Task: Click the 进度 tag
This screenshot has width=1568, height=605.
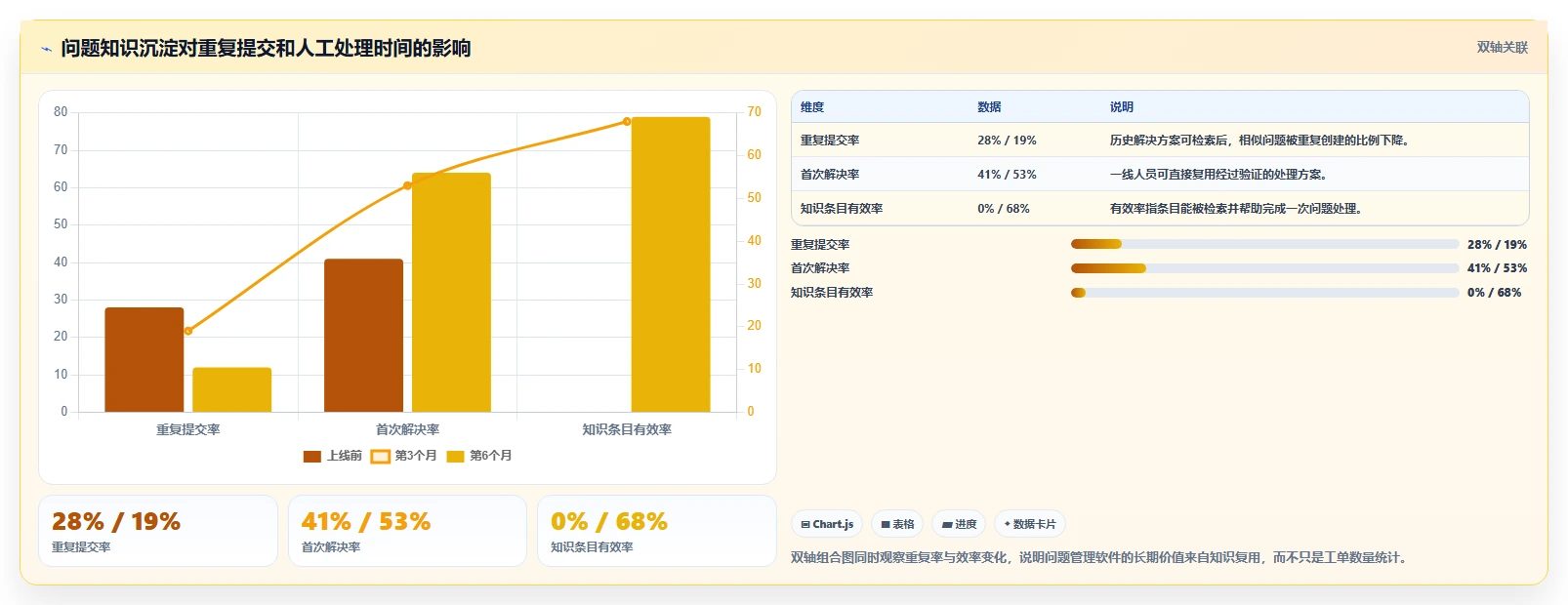Action: (959, 524)
